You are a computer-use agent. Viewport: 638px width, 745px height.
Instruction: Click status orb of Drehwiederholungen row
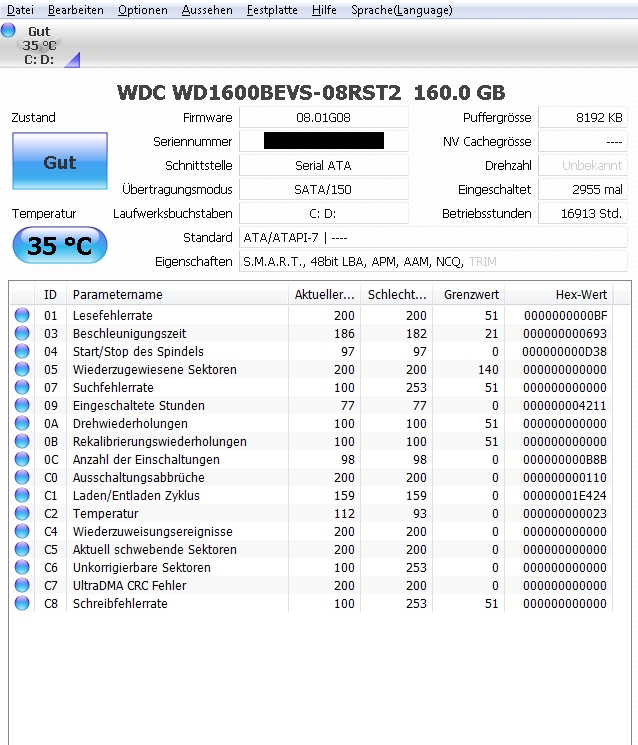click(22, 423)
